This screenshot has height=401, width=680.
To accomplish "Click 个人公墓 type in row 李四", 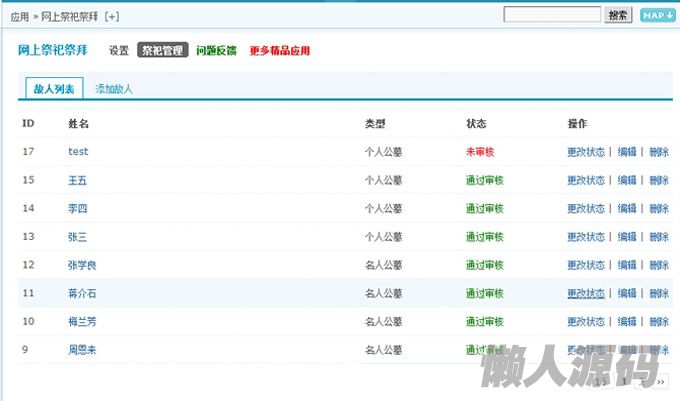I will [x=383, y=209].
